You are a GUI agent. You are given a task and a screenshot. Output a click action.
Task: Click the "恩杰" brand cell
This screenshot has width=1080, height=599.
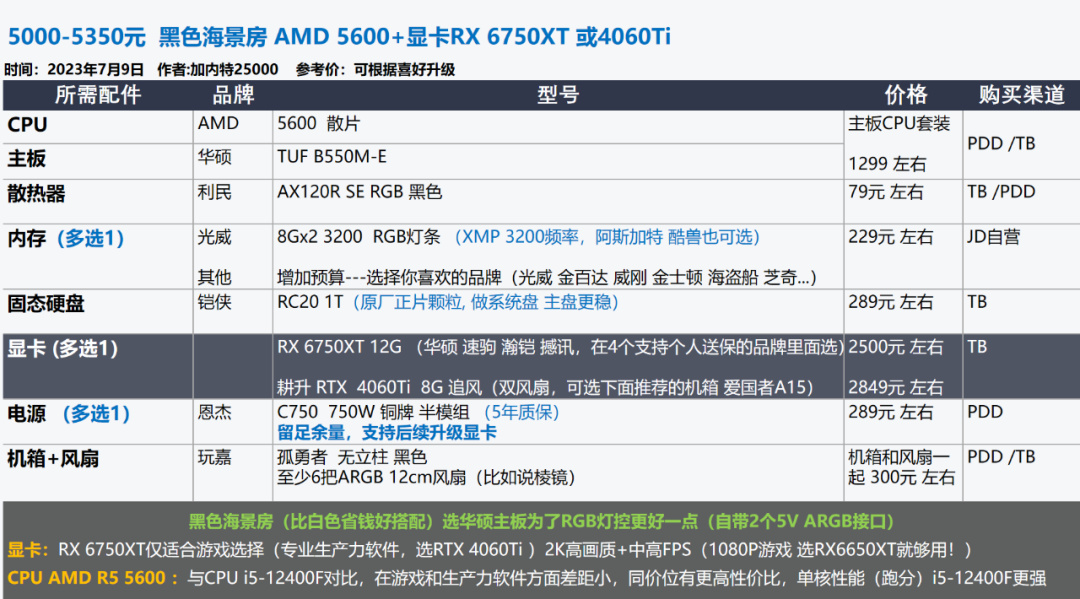pos(214,412)
